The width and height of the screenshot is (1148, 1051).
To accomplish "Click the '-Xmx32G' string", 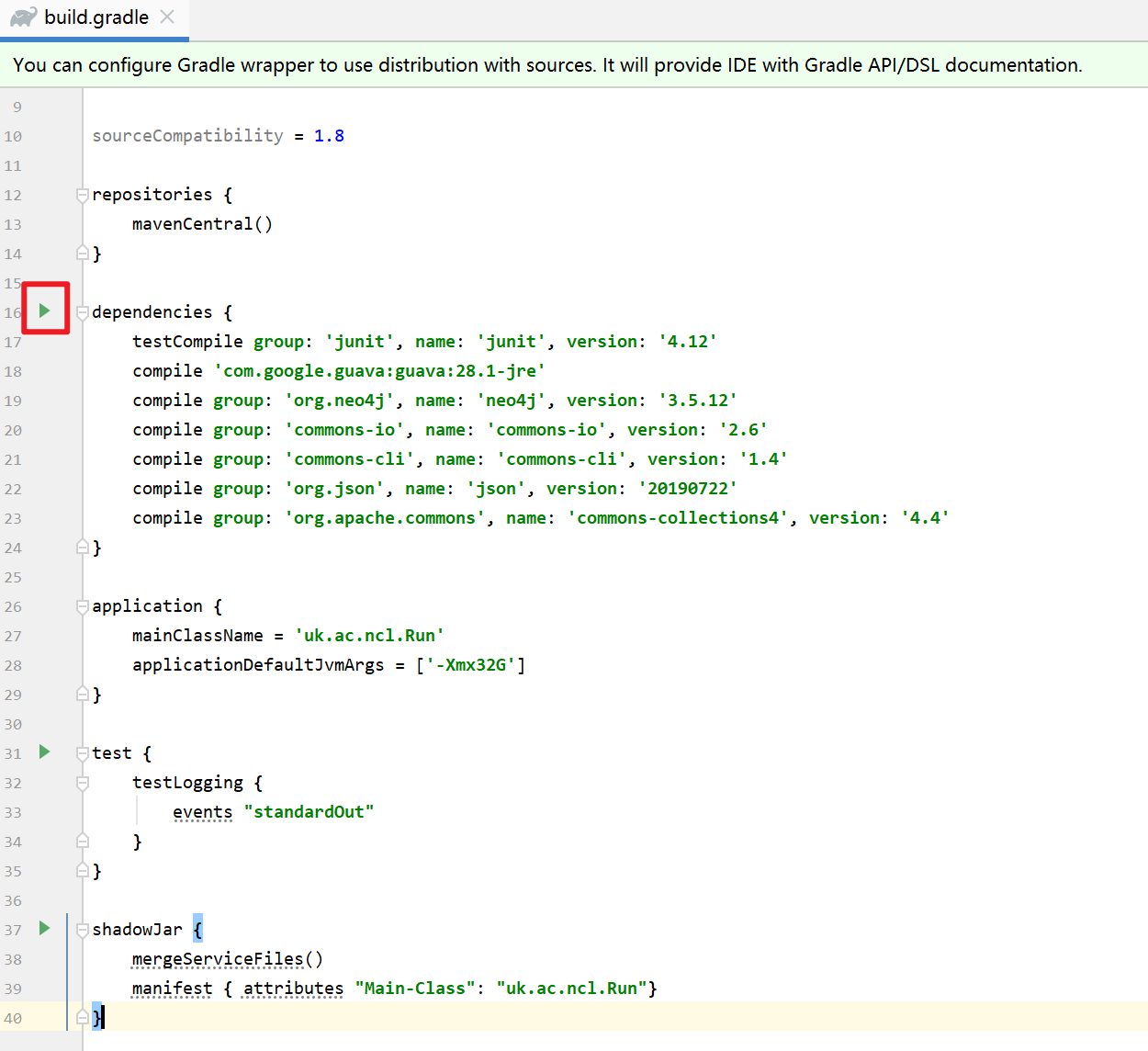I will [470, 665].
